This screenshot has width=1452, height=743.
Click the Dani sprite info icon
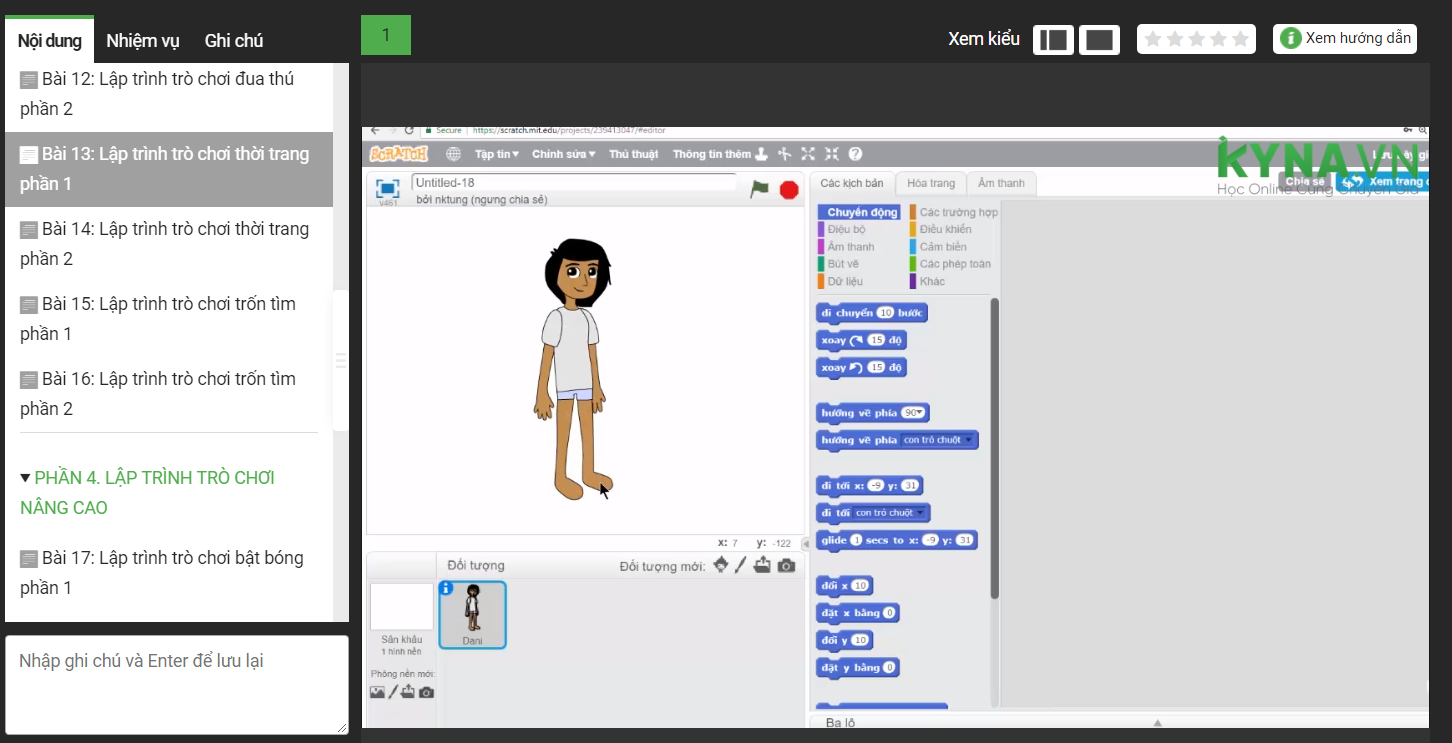(x=446, y=588)
